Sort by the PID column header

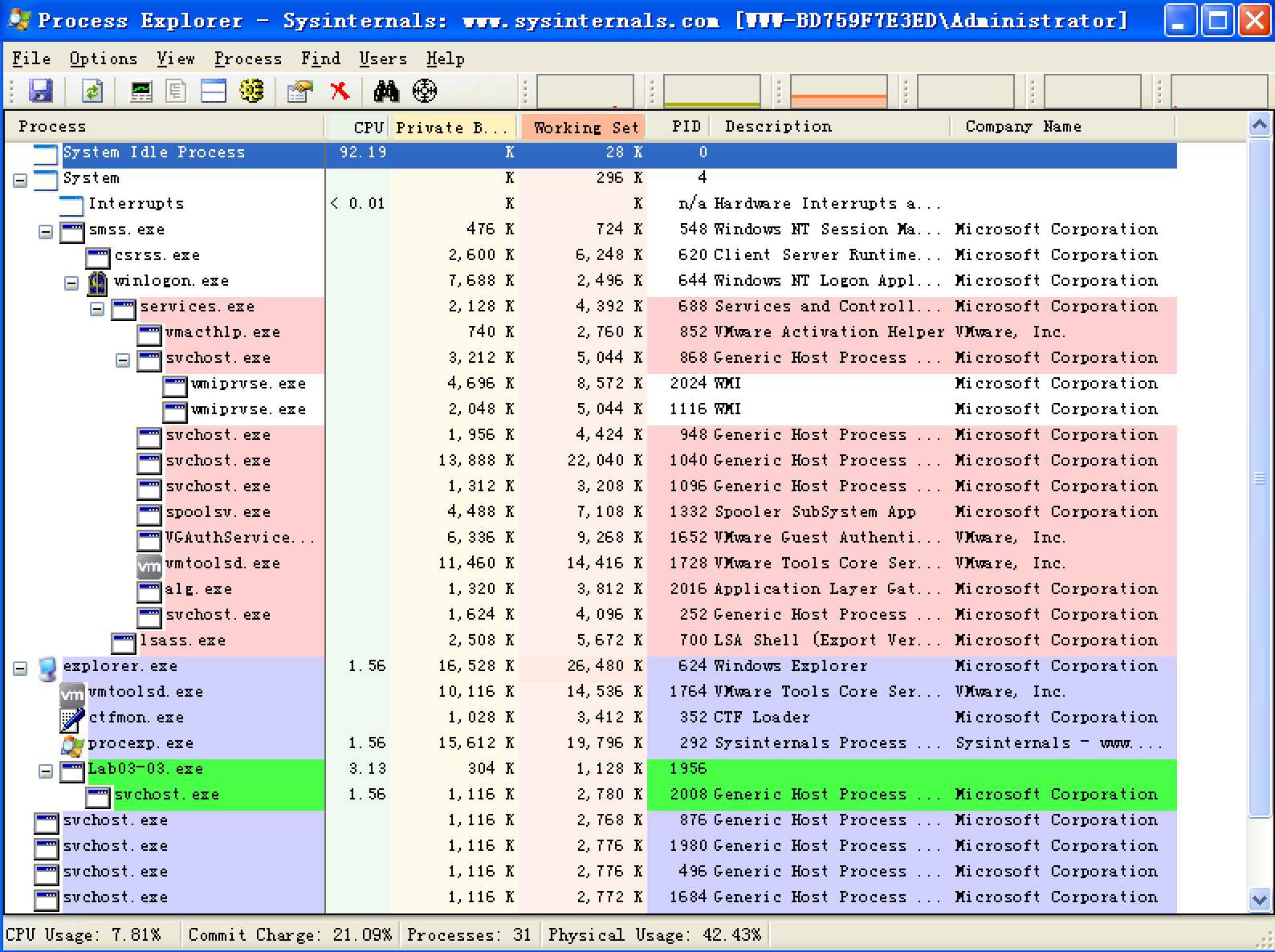click(x=678, y=127)
